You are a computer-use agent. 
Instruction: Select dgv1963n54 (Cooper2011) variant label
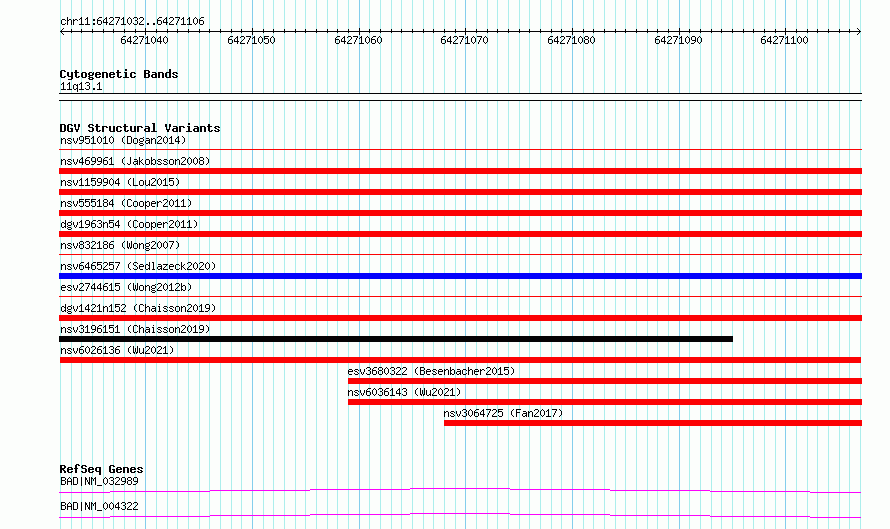pos(129,224)
